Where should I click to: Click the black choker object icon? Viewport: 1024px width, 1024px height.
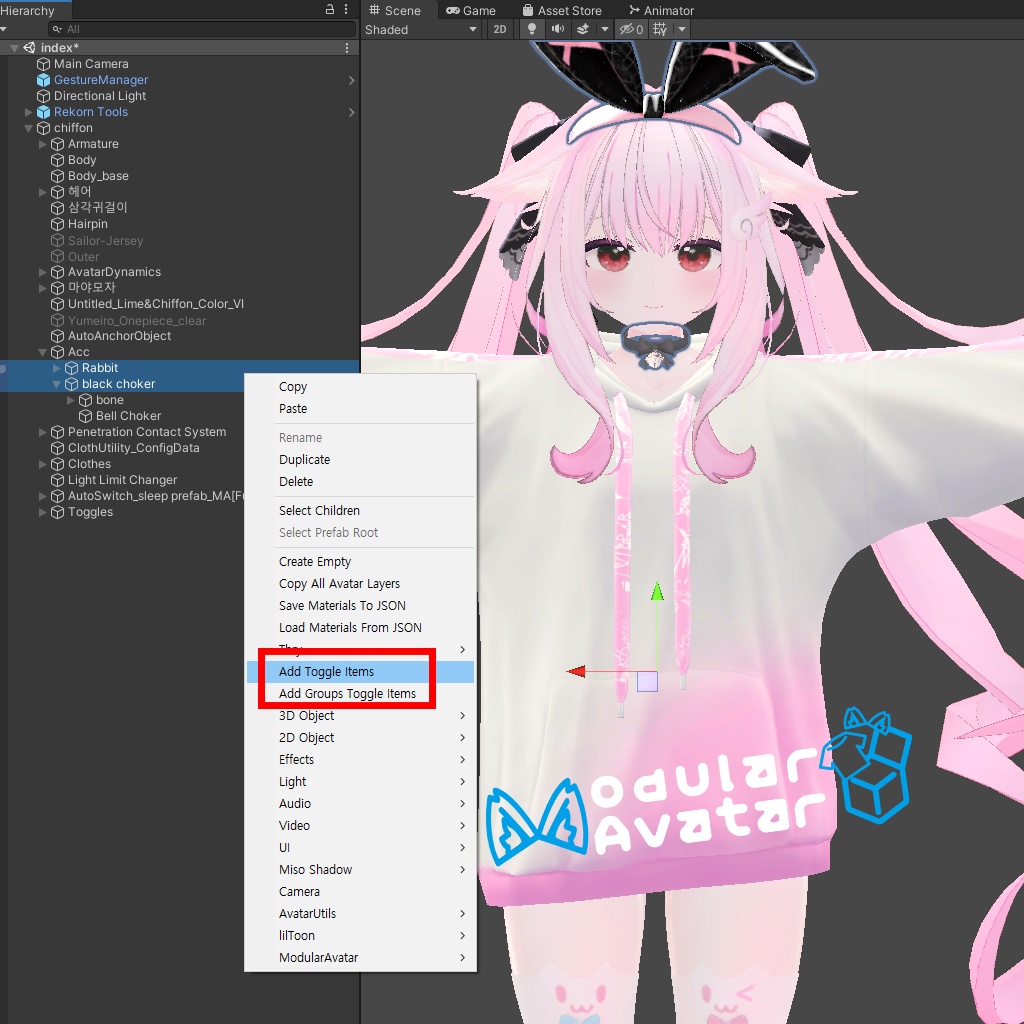pos(72,385)
